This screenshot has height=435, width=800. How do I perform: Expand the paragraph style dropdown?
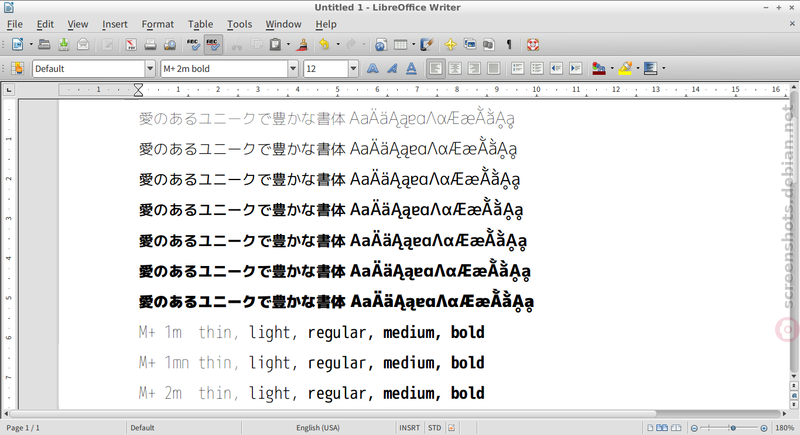click(150, 68)
